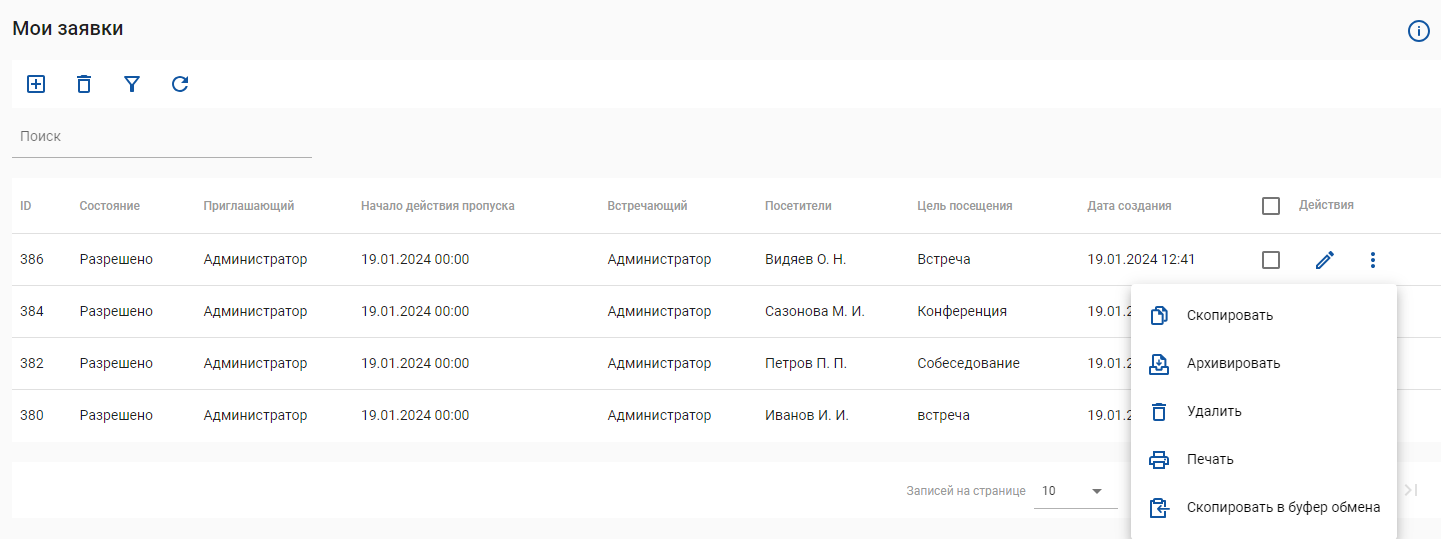
Task: Edit request 386 with the pencil icon
Action: [1325, 260]
